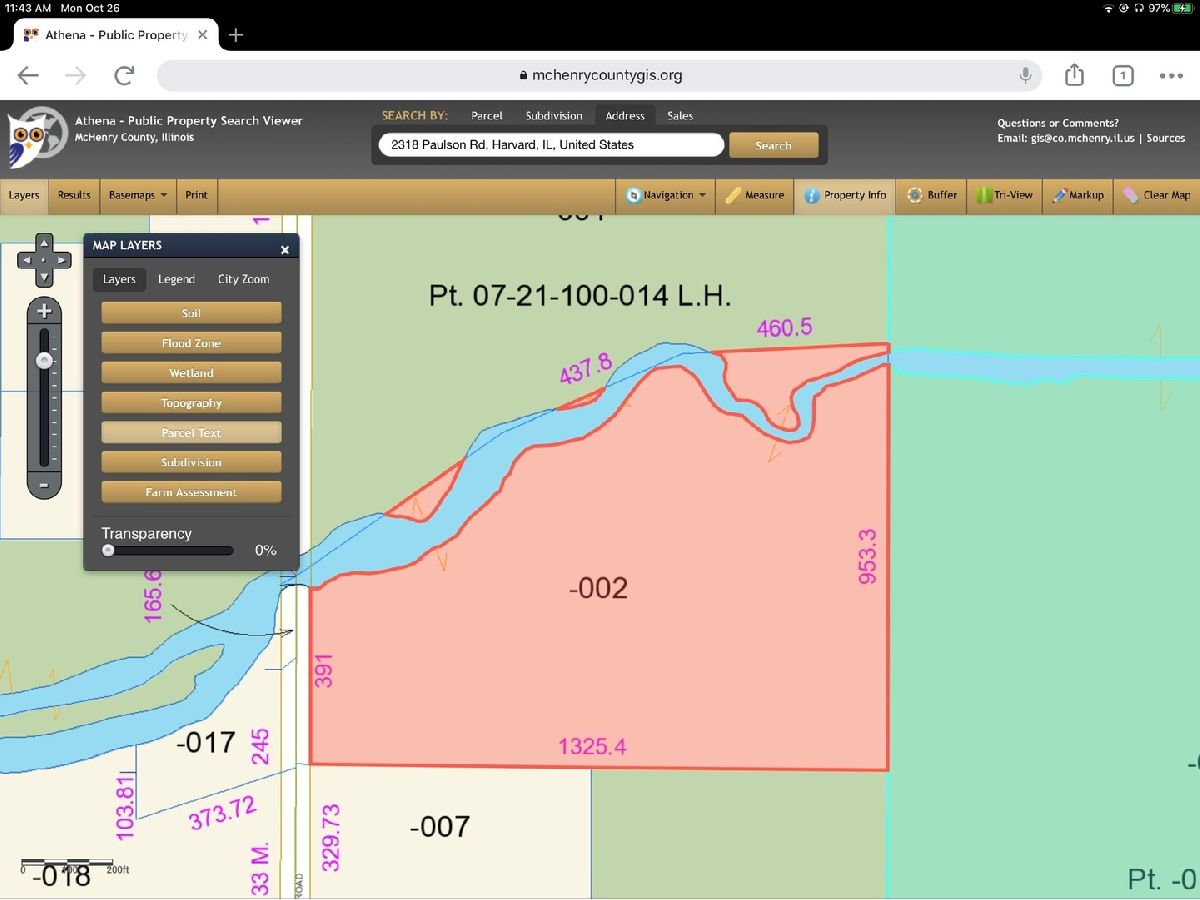The width and height of the screenshot is (1200, 900).
Task: Reload the page in browser
Action: [x=124, y=75]
